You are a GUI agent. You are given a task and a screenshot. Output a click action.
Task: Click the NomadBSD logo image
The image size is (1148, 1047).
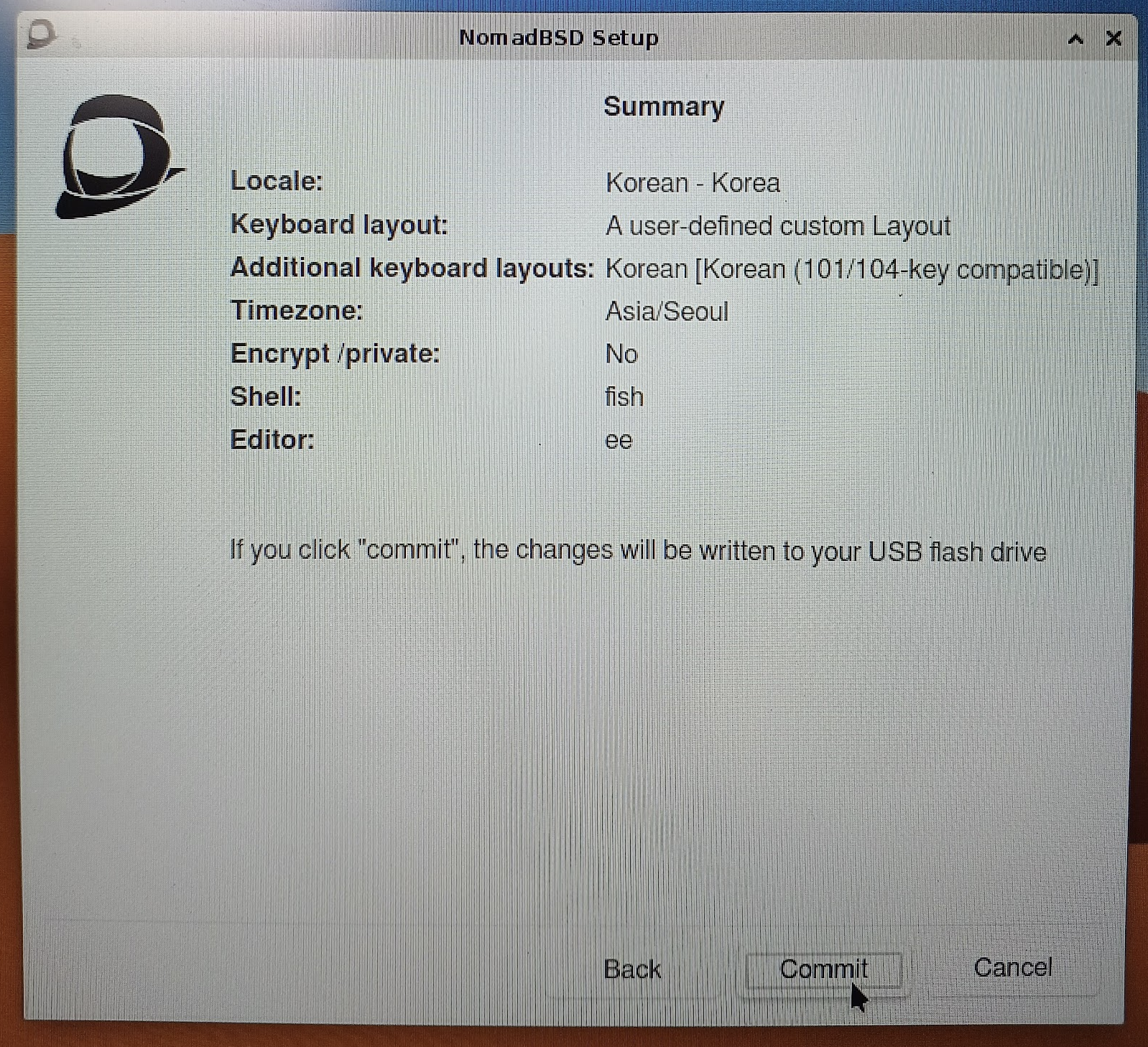pos(119,156)
